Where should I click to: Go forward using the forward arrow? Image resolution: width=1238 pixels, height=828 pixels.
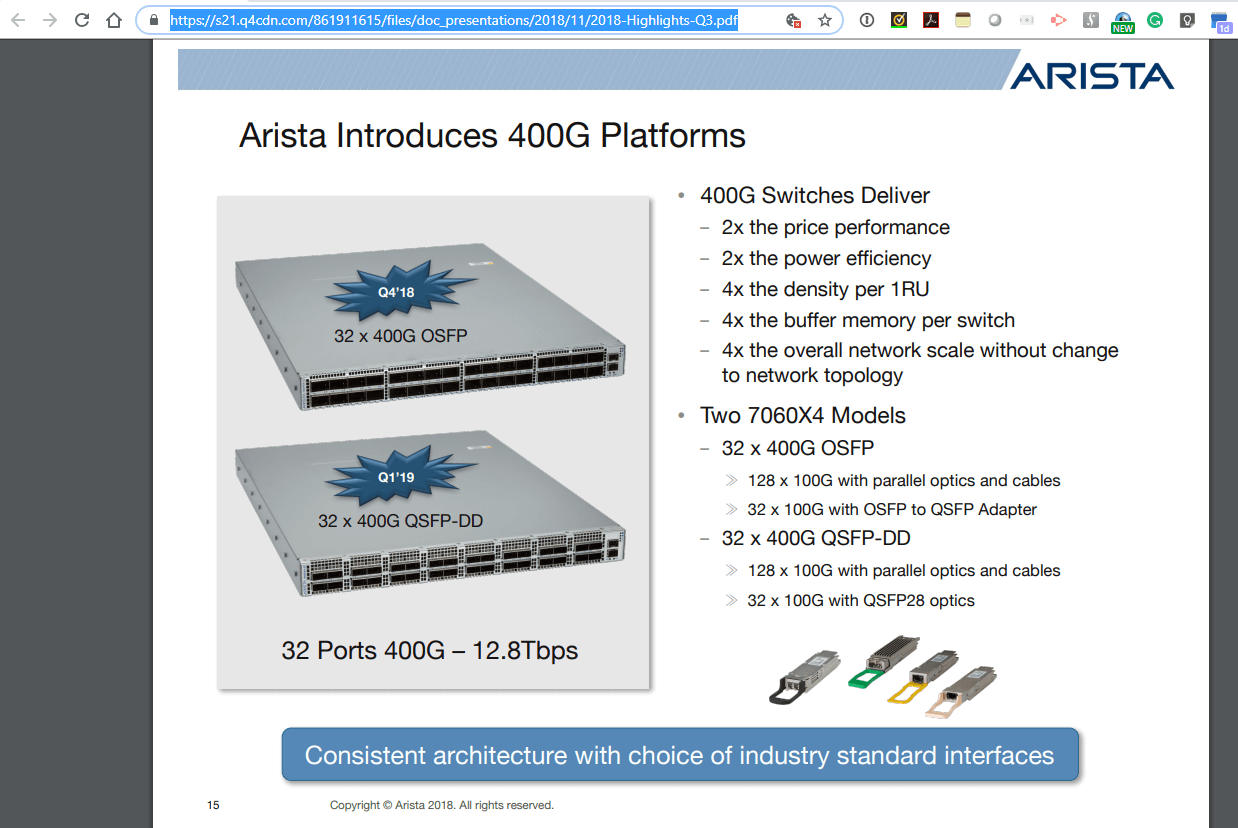[48, 20]
